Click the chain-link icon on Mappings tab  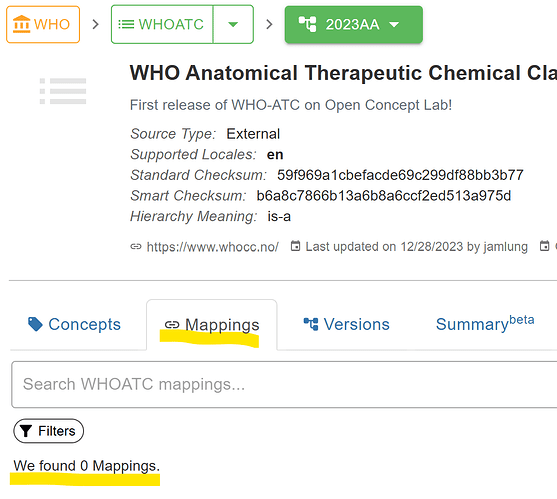[172, 325]
